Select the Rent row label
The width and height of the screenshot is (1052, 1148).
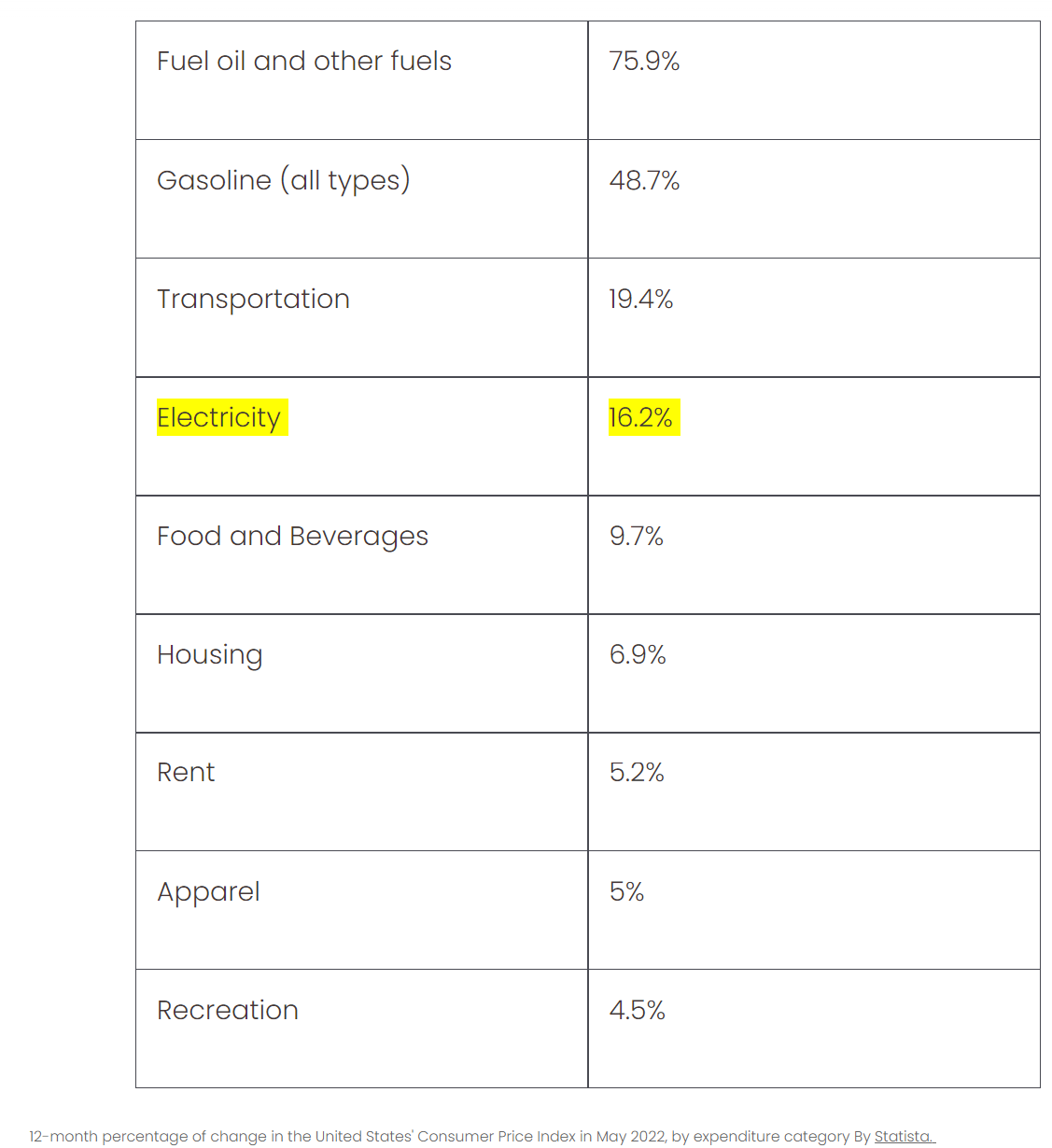pos(186,773)
